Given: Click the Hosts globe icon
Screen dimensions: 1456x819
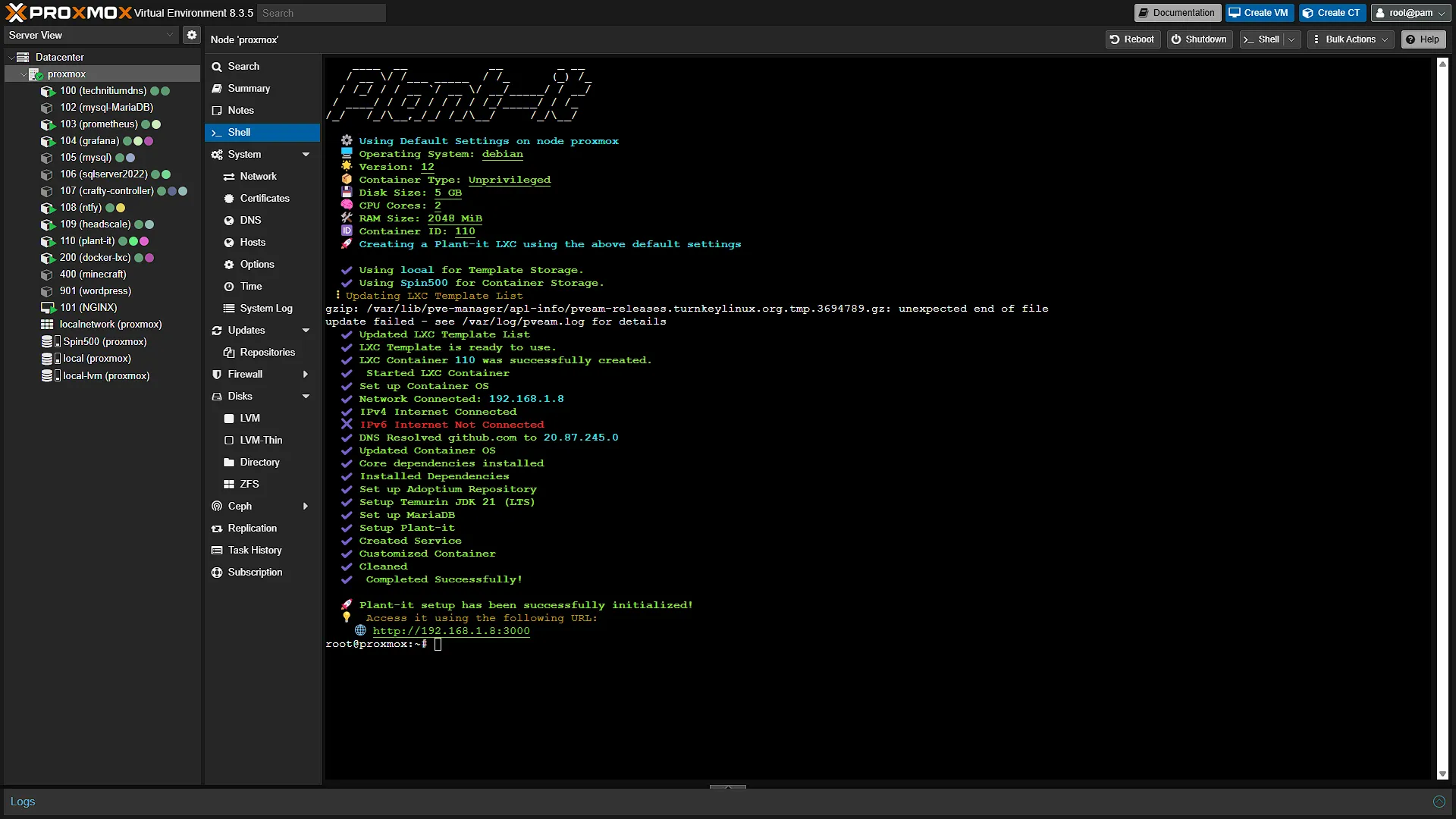Looking at the screenshot, I should [x=229, y=243].
